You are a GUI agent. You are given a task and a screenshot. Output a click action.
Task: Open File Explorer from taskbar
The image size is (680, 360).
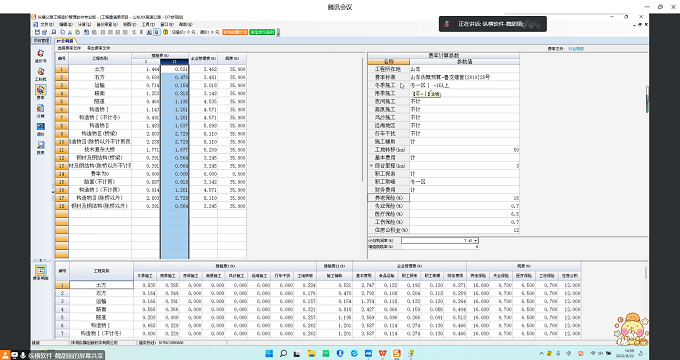[311, 353]
